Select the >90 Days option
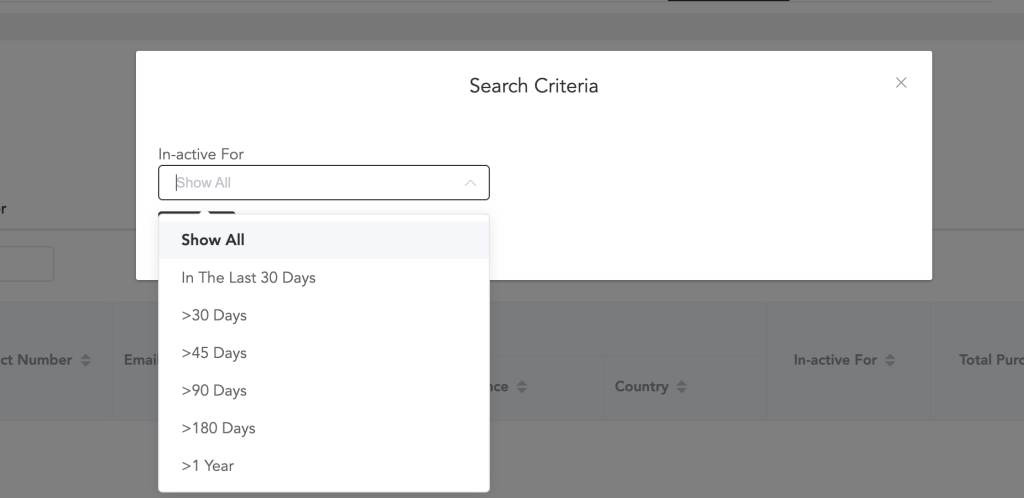Screen dimensions: 1024x498 pos(324,391)
